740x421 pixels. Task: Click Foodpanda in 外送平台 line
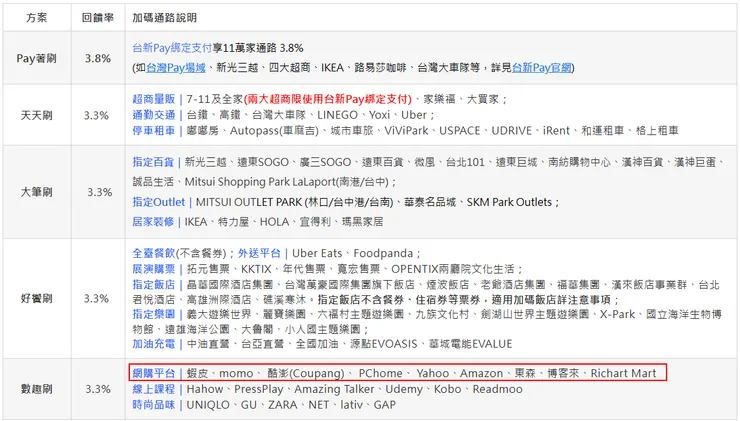[x=384, y=253]
